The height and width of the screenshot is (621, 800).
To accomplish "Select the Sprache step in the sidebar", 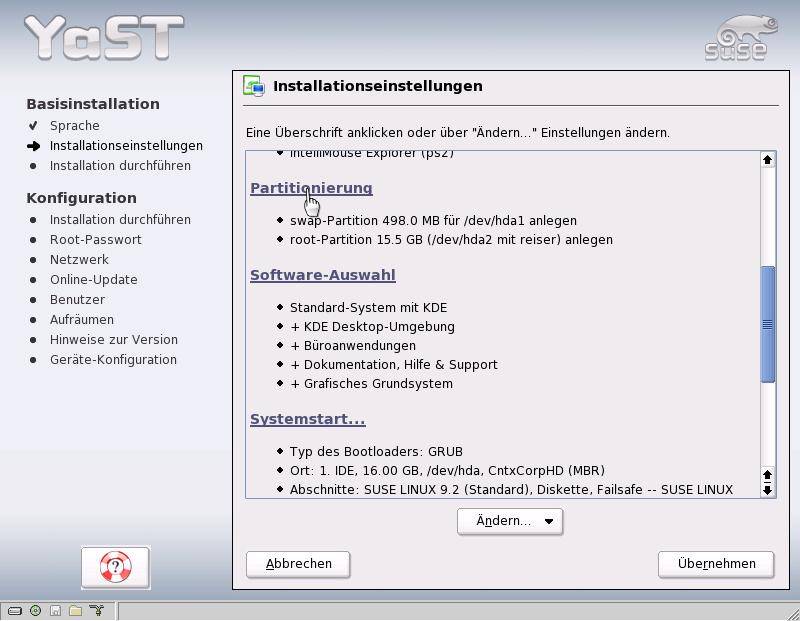I will (74, 126).
